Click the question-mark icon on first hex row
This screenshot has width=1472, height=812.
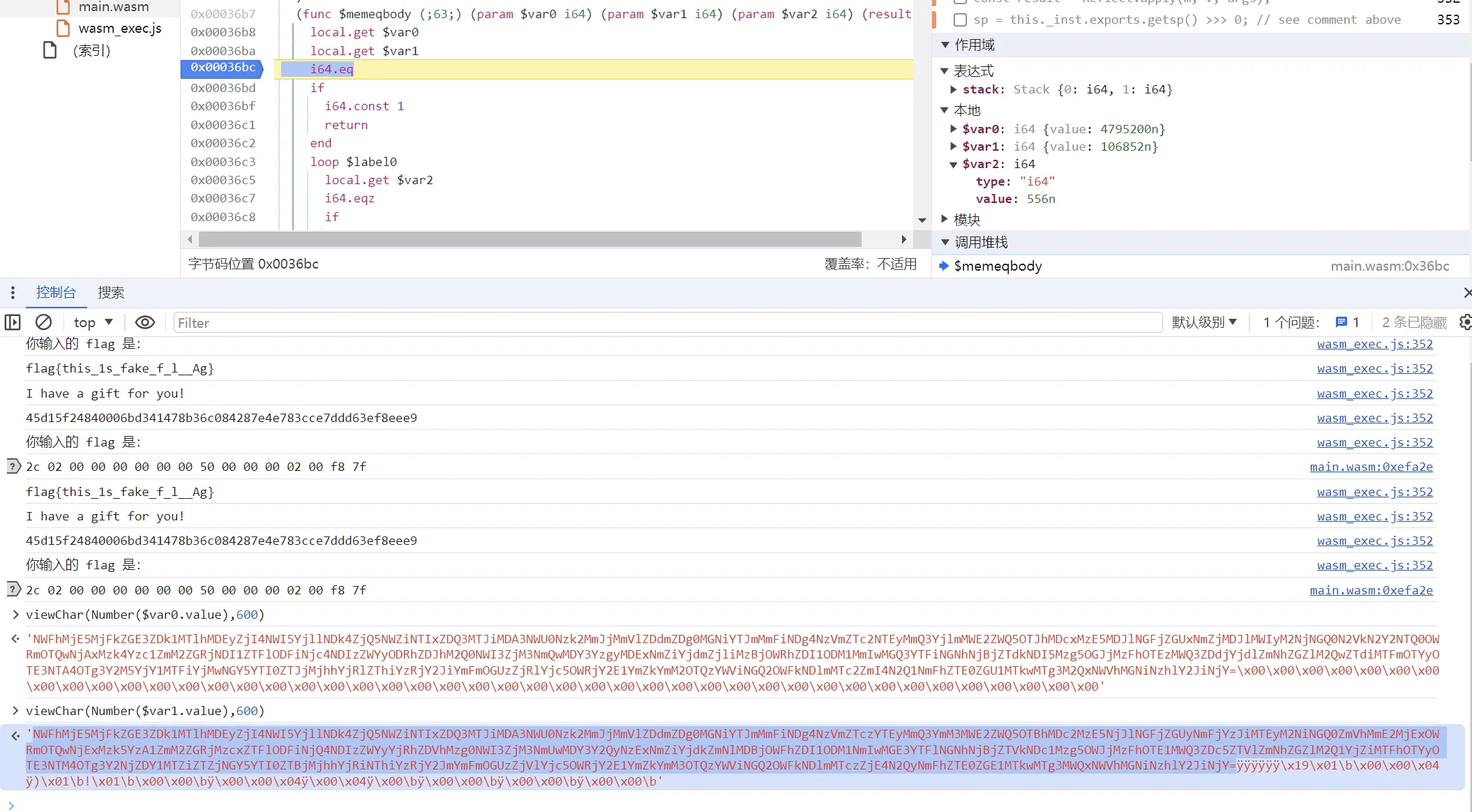pyautogui.click(x=13, y=466)
